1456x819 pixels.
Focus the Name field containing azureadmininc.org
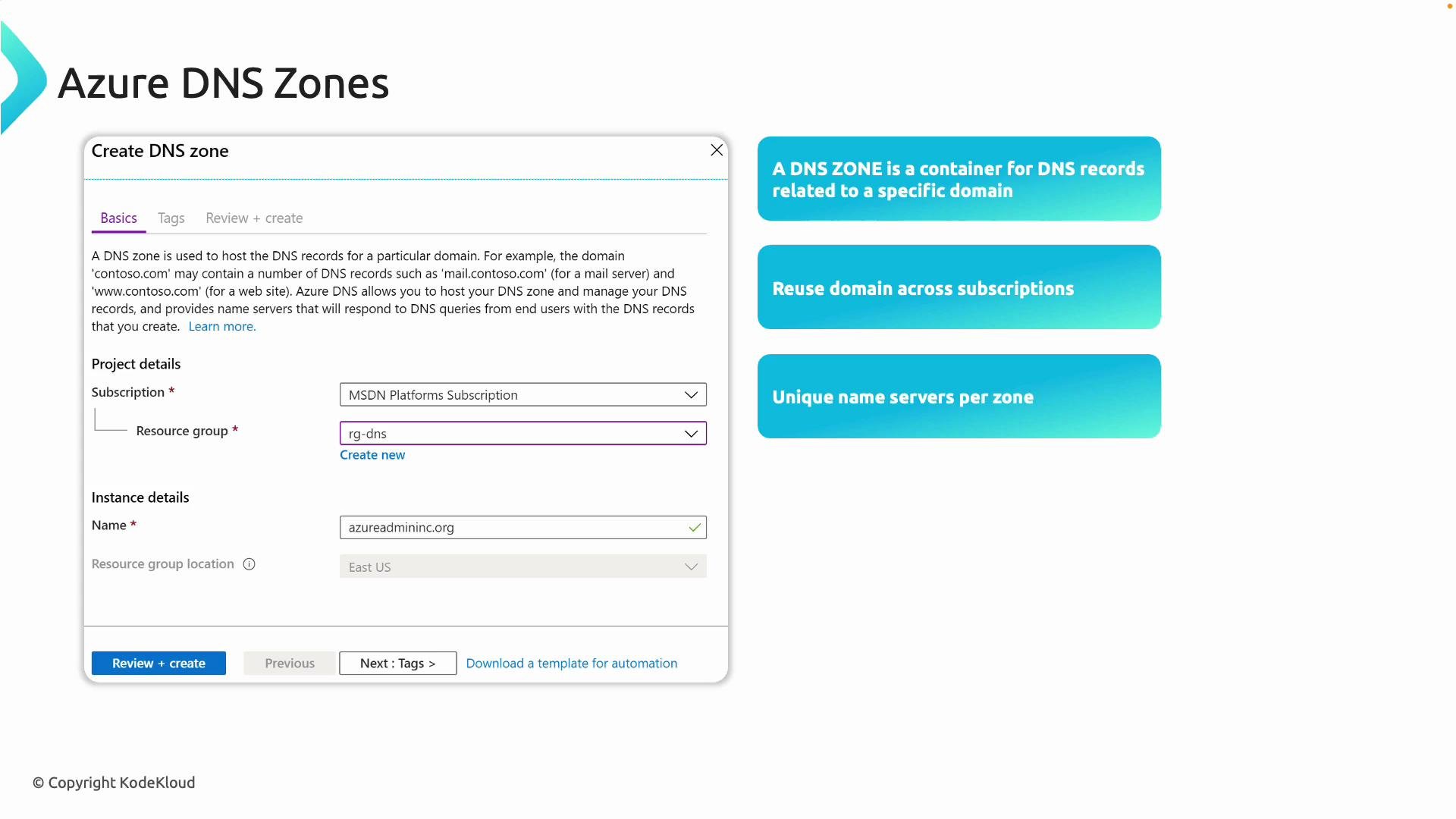click(523, 528)
